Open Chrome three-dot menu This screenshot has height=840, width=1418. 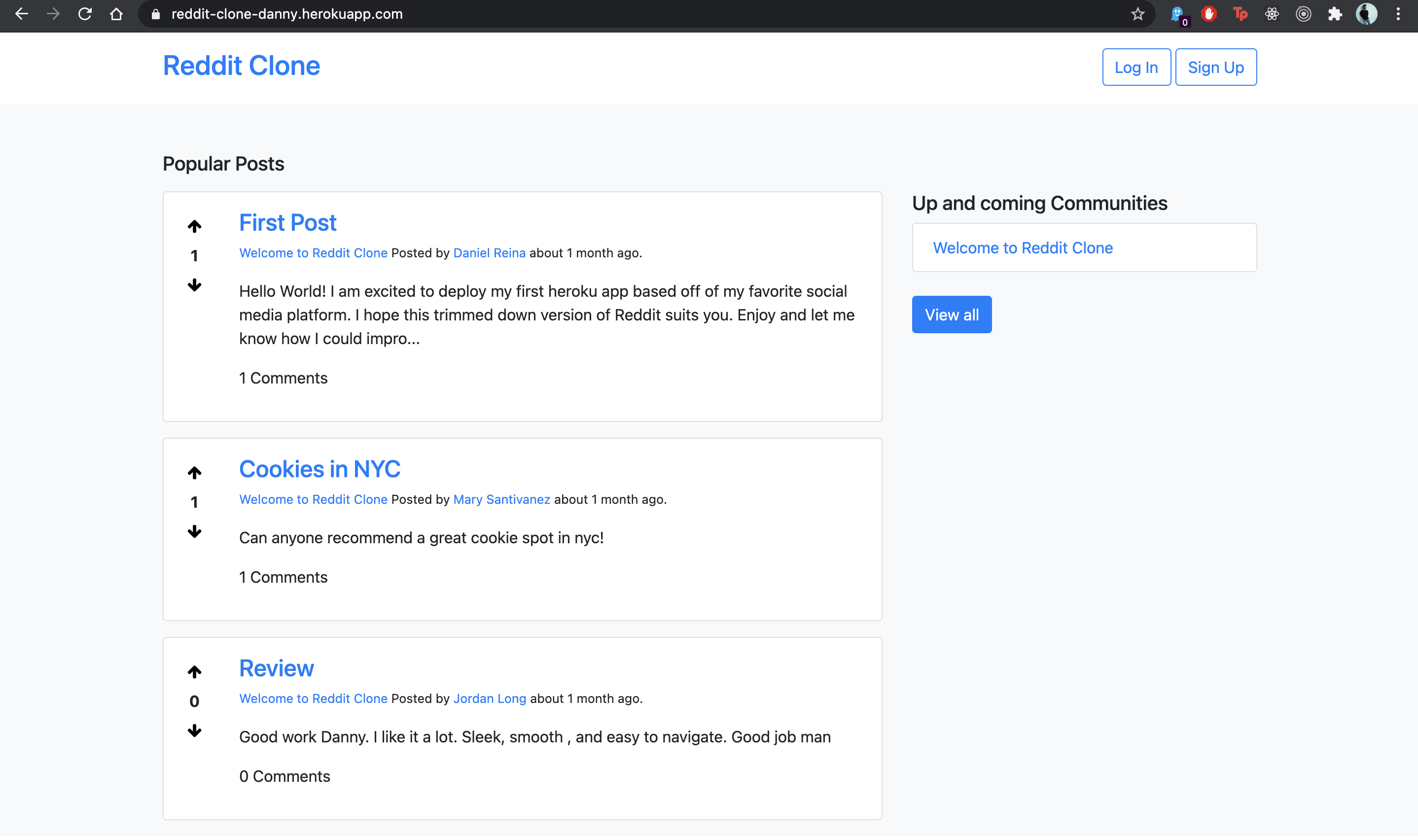click(1398, 14)
